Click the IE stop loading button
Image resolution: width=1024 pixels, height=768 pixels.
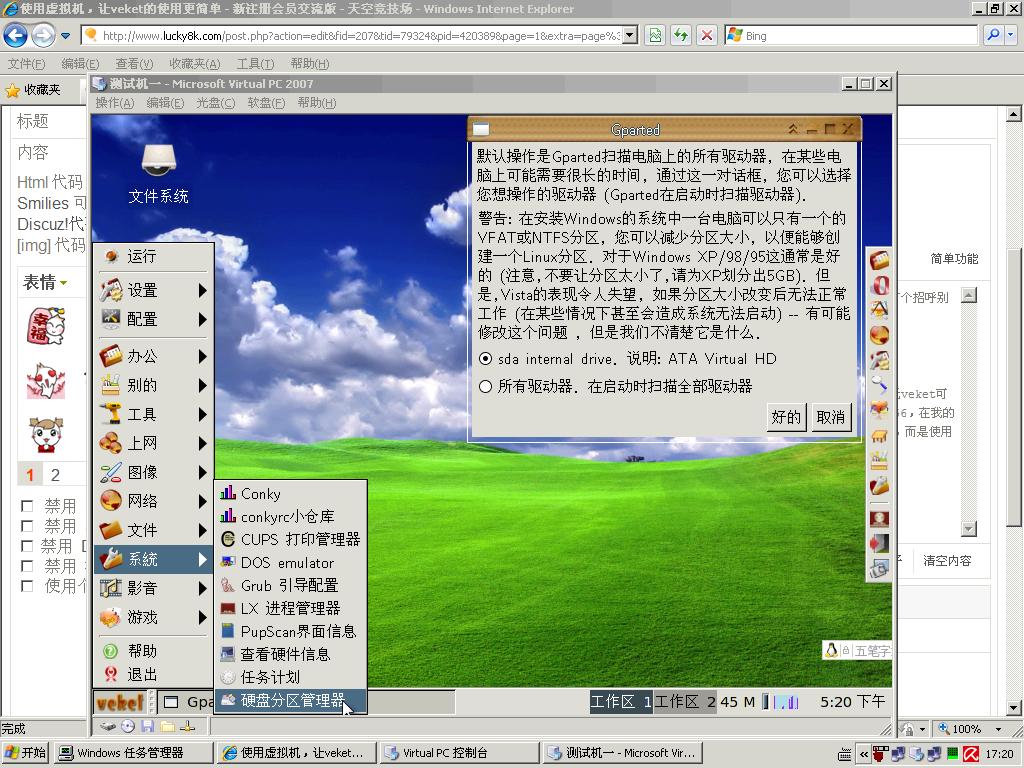pyautogui.click(x=707, y=35)
